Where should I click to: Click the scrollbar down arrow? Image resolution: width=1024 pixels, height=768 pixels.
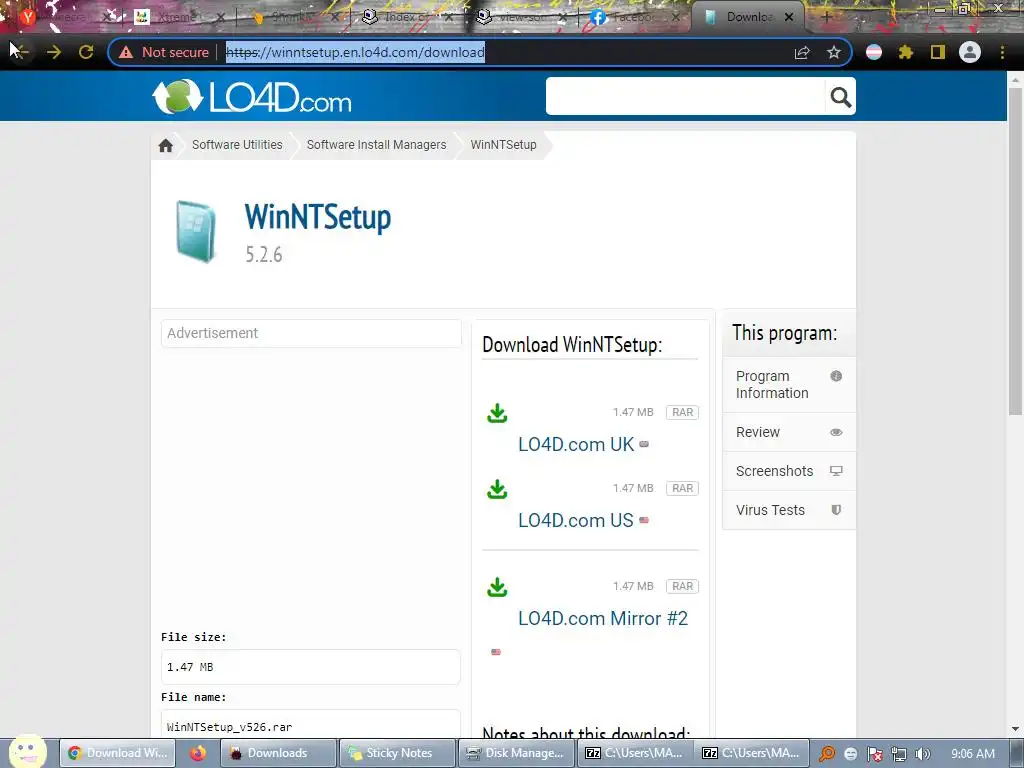(1015, 729)
